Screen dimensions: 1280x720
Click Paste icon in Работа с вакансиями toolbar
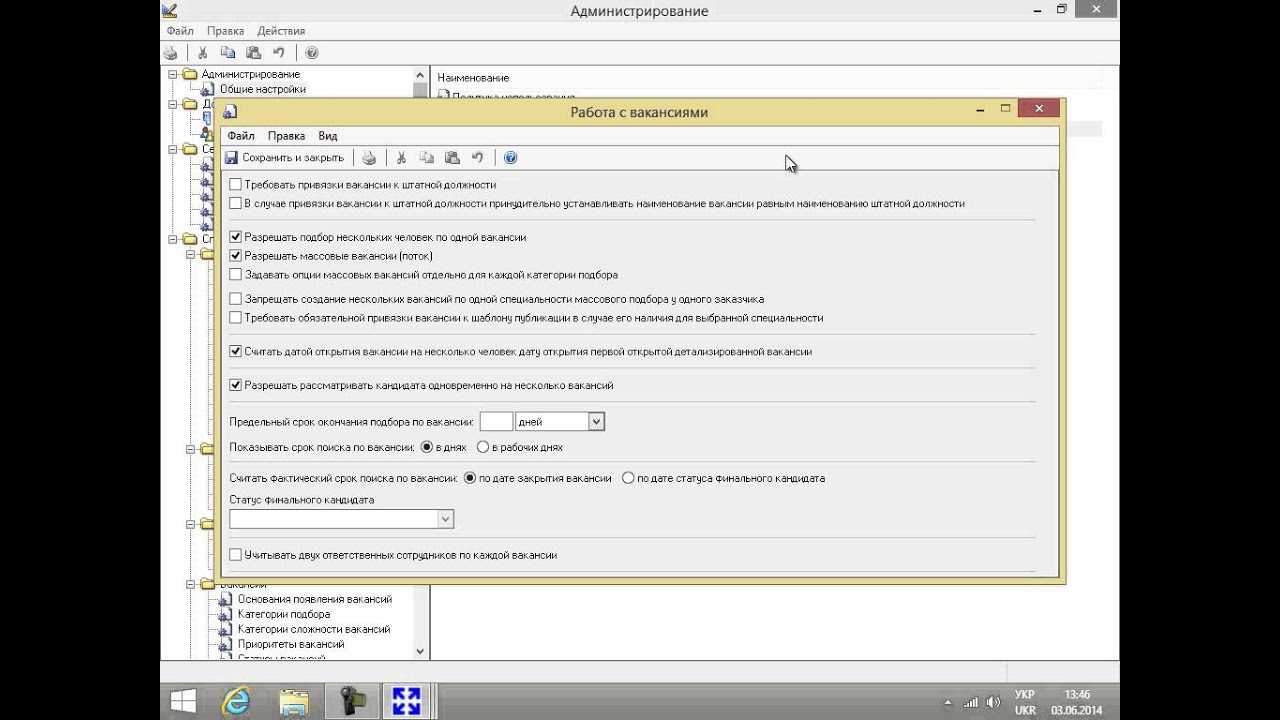point(452,158)
